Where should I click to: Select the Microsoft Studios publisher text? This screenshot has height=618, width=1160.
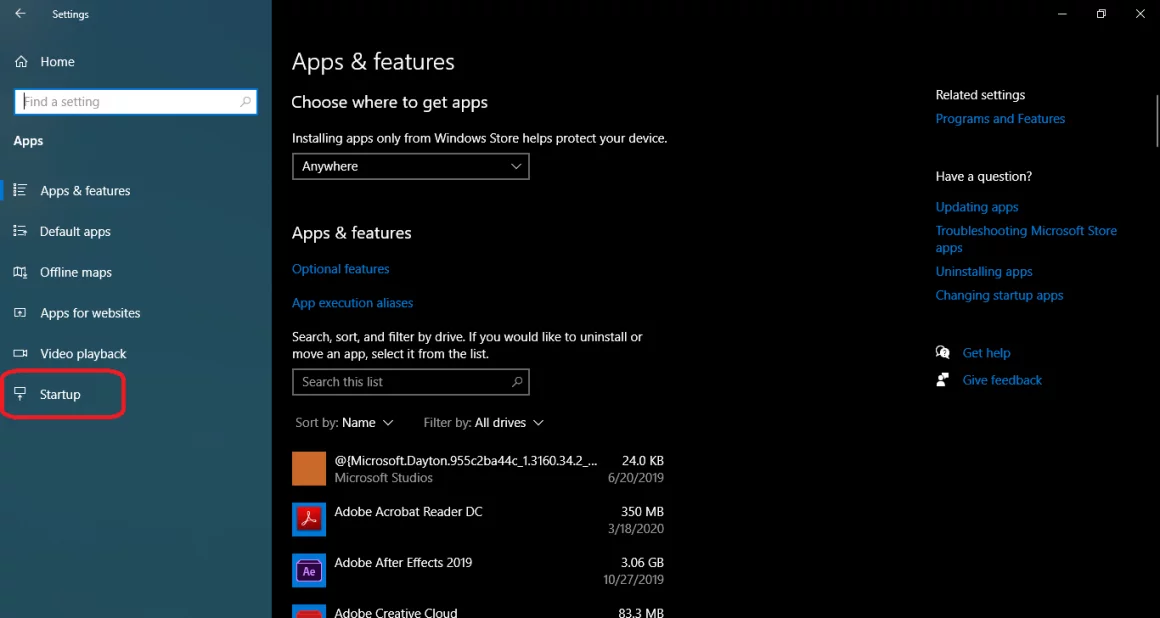pyautogui.click(x=383, y=478)
